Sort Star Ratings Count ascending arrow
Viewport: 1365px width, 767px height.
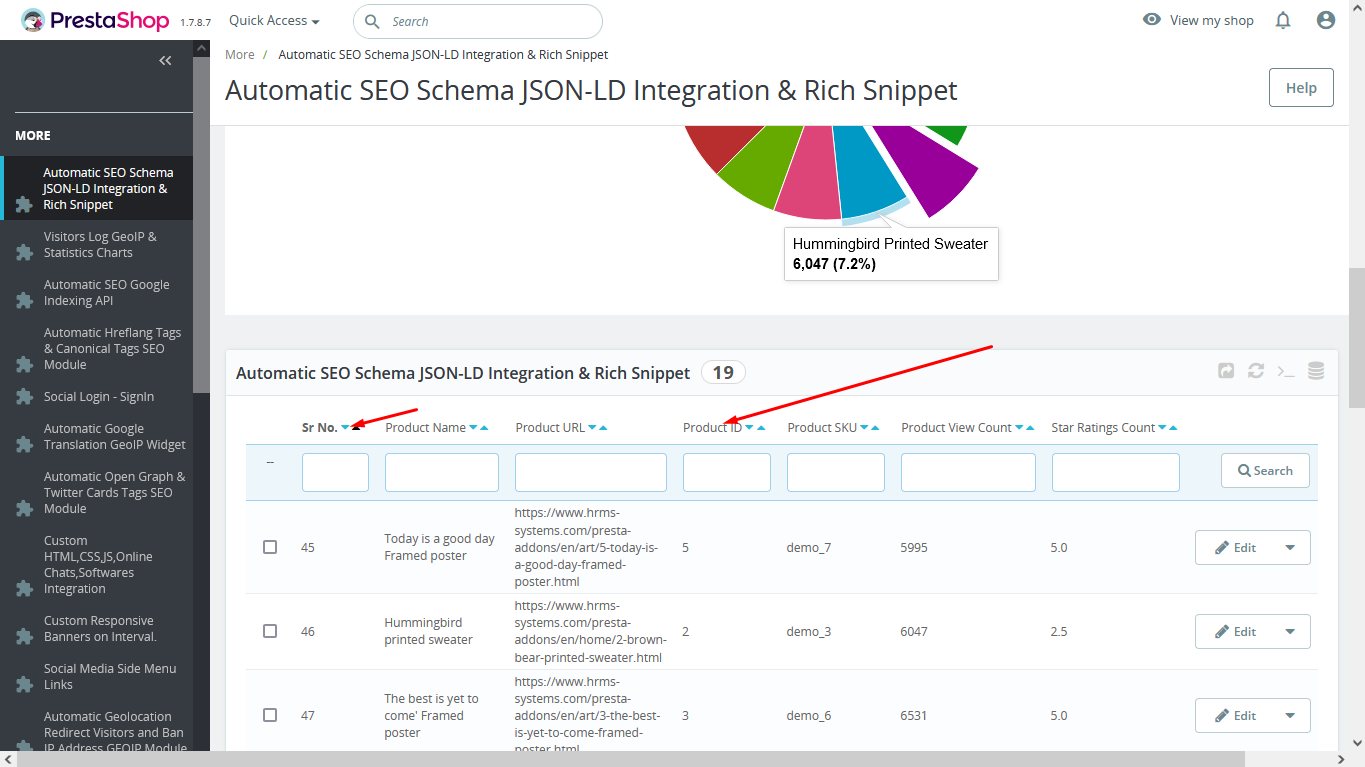(x=1174, y=428)
